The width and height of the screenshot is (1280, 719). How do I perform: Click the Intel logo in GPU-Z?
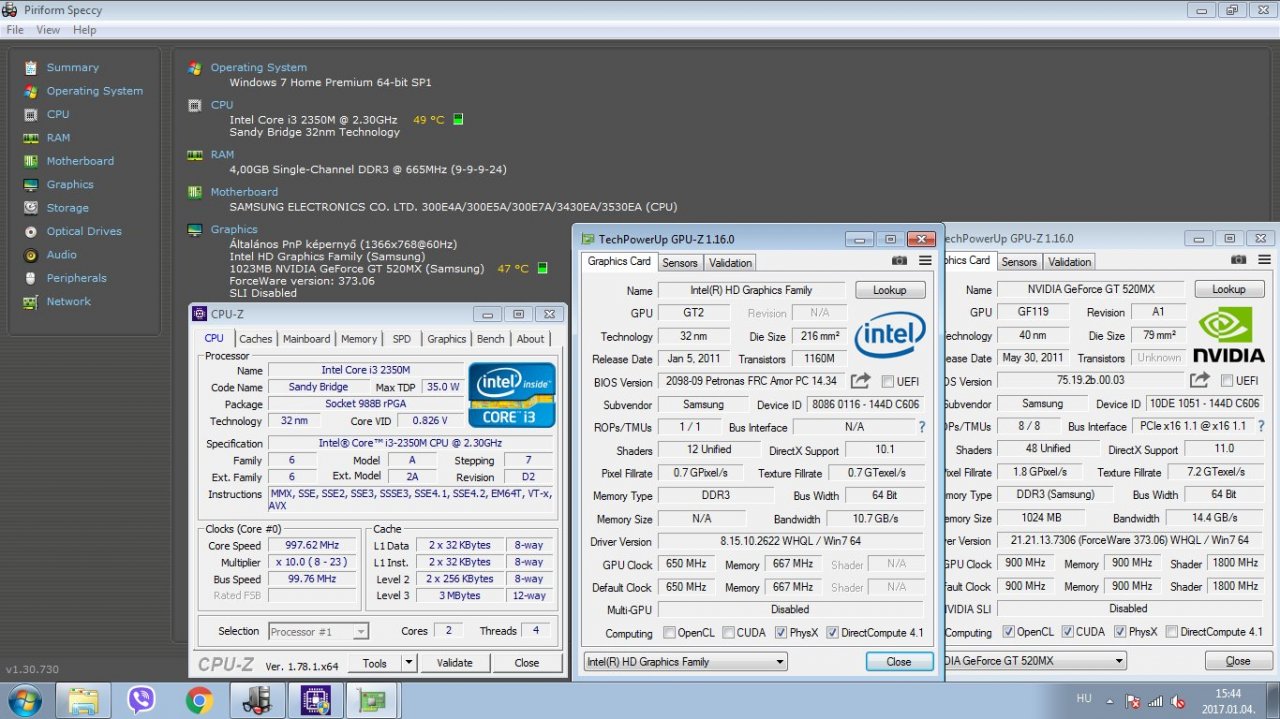[x=889, y=334]
